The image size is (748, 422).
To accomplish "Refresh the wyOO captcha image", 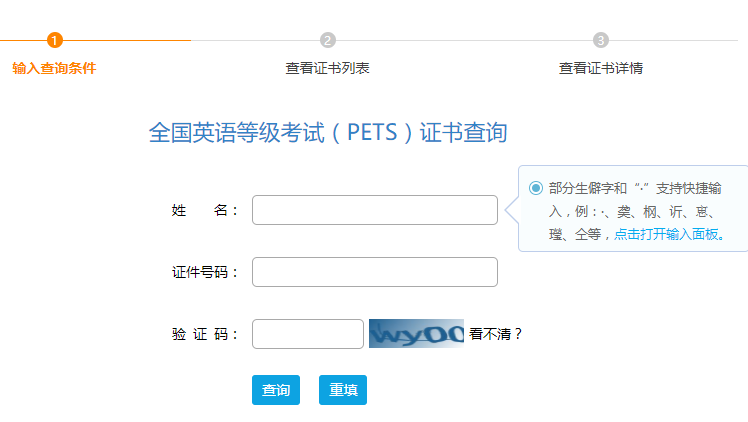I will [416, 333].
